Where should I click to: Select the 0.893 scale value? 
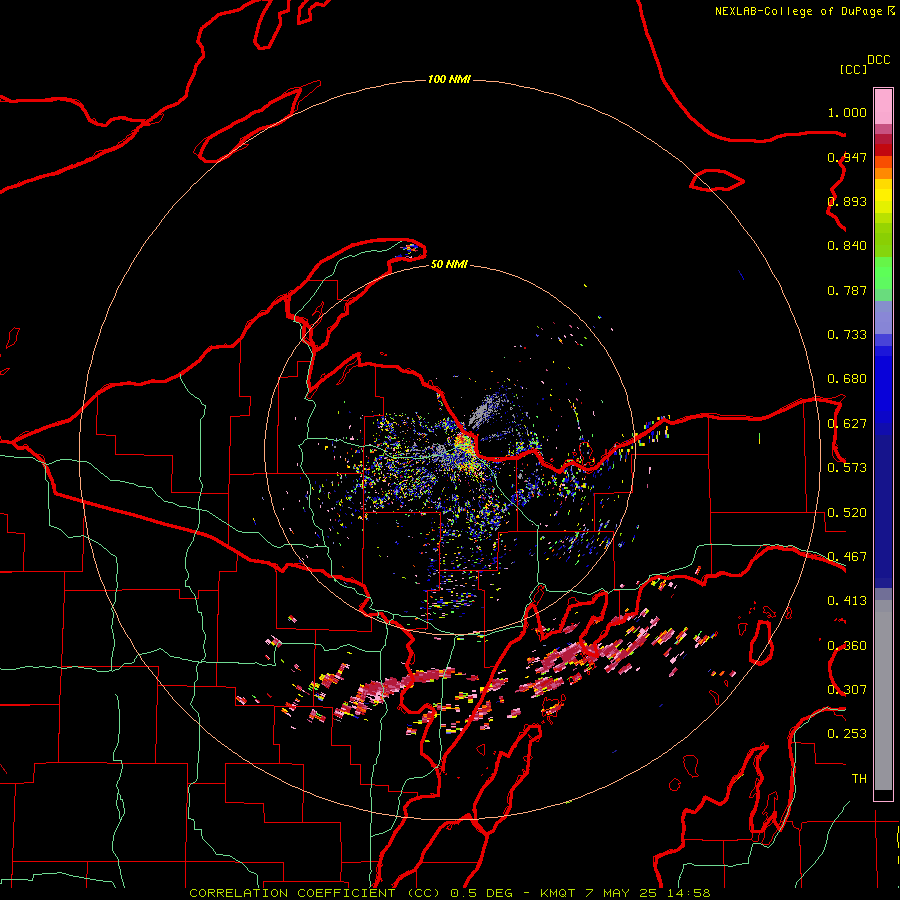coord(847,201)
